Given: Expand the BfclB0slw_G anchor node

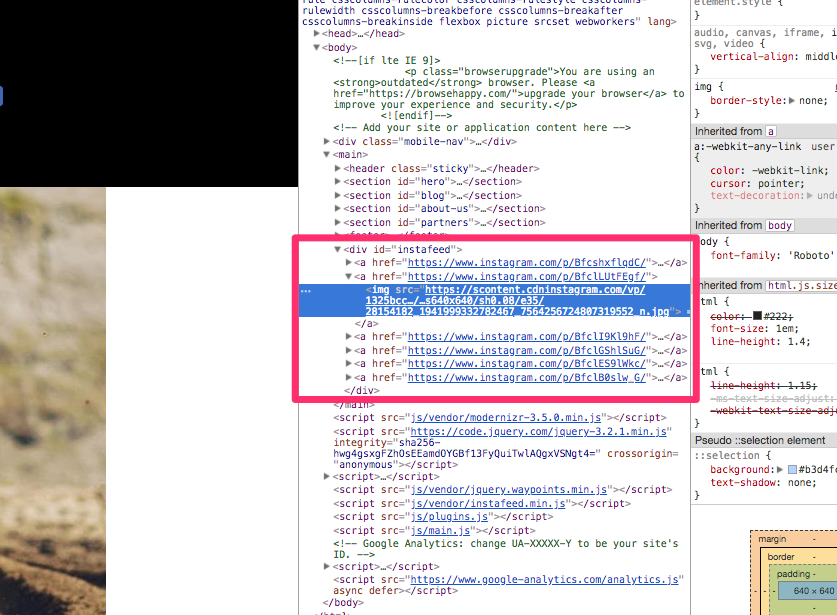Looking at the screenshot, I should tap(348, 377).
